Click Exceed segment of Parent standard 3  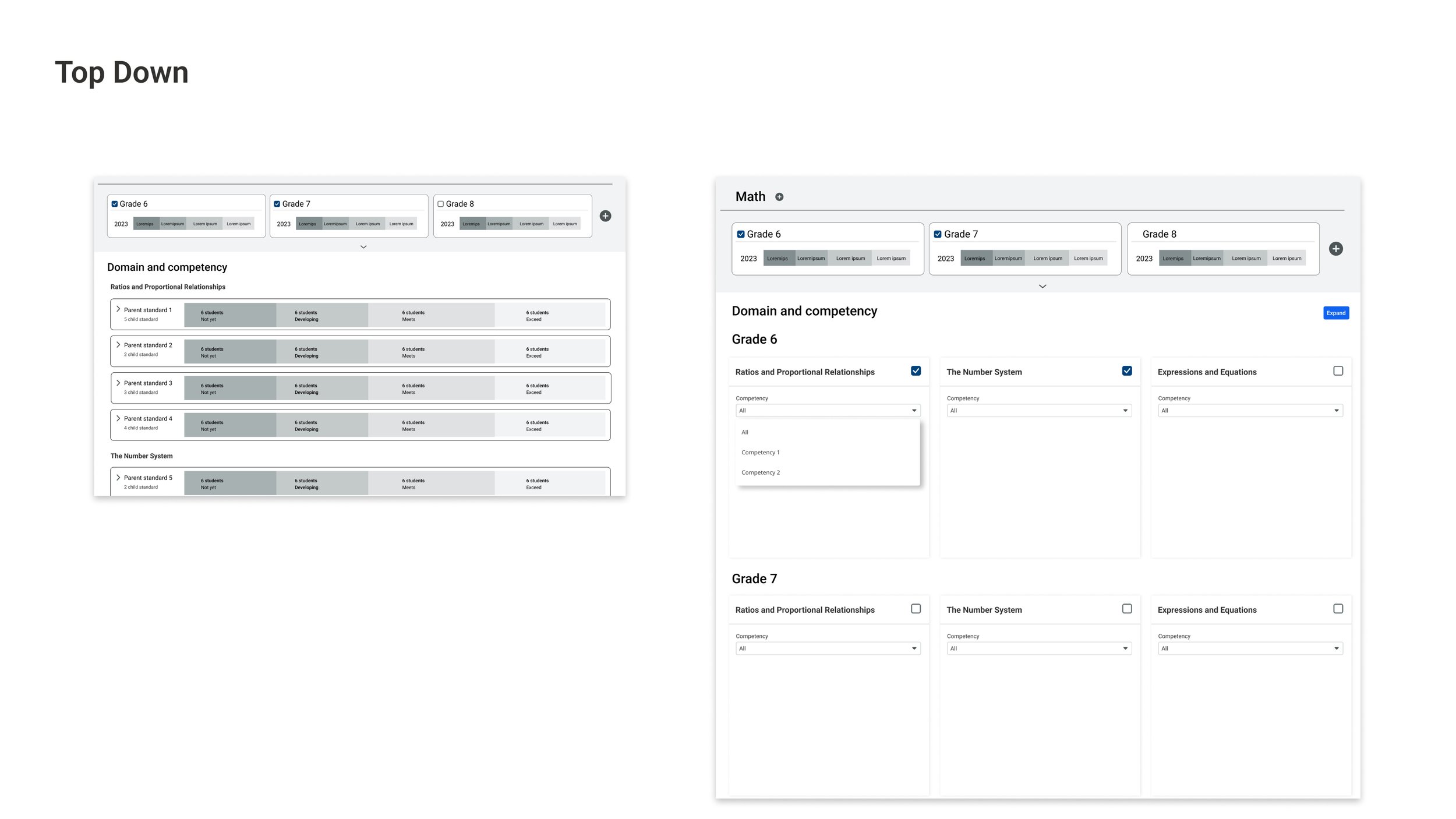[549, 389]
